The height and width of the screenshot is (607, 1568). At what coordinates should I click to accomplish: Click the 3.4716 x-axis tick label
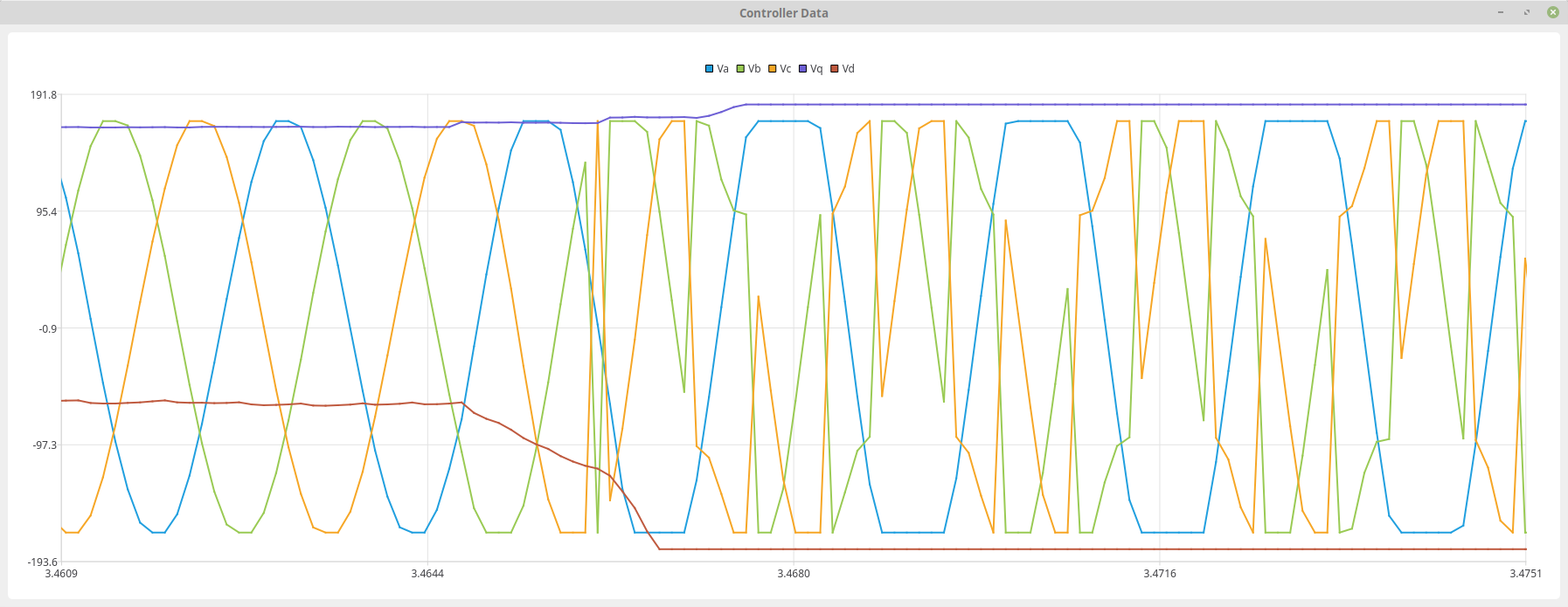tap(1160, 574)
